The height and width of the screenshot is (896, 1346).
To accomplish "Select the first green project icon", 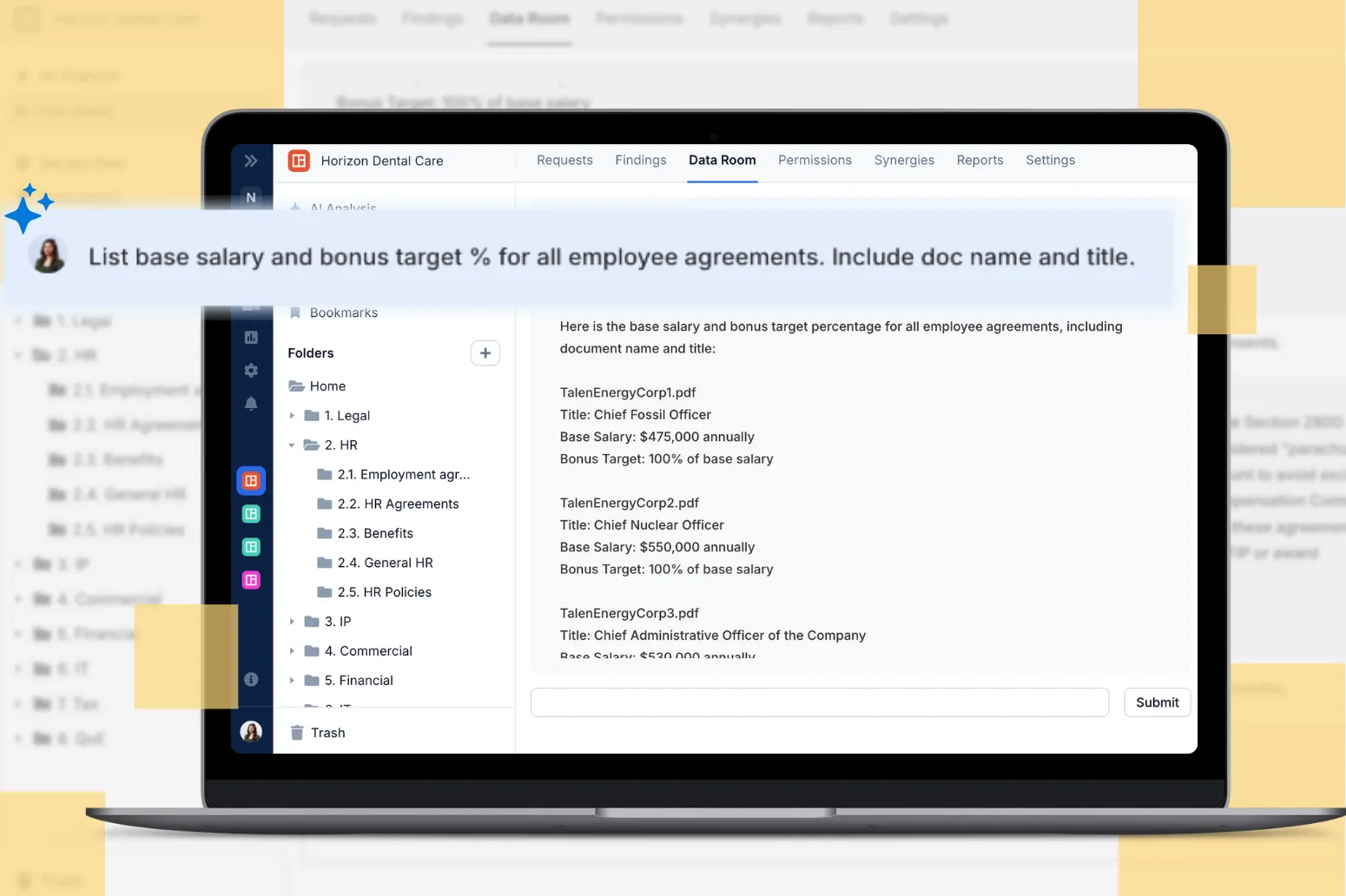I will 251,514.
